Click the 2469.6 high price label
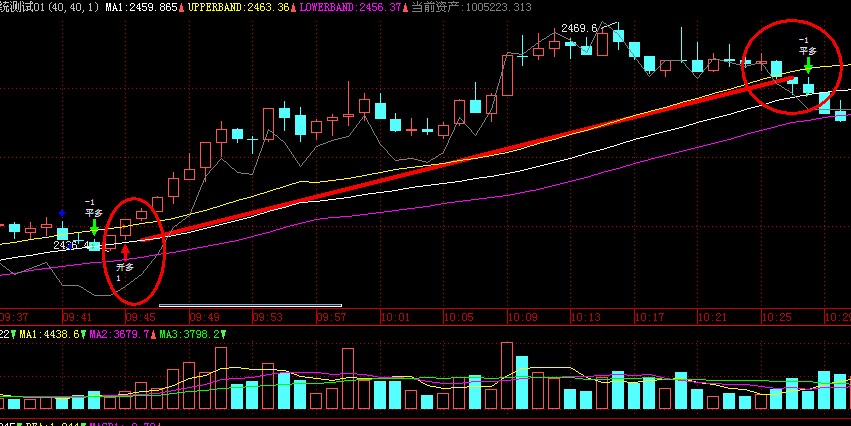Viewport: 851px width, 426px height. click(579, 28)
